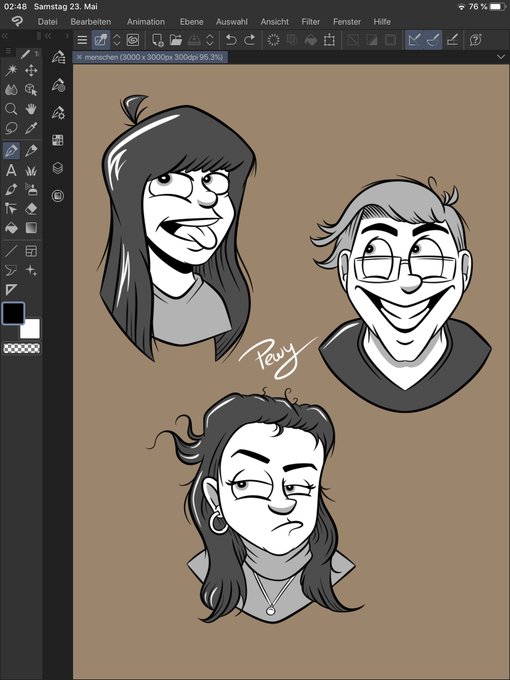Screen dimensions: 510x680
Task: Select the Decoration grass brush tool
Action: click(31, 170)
